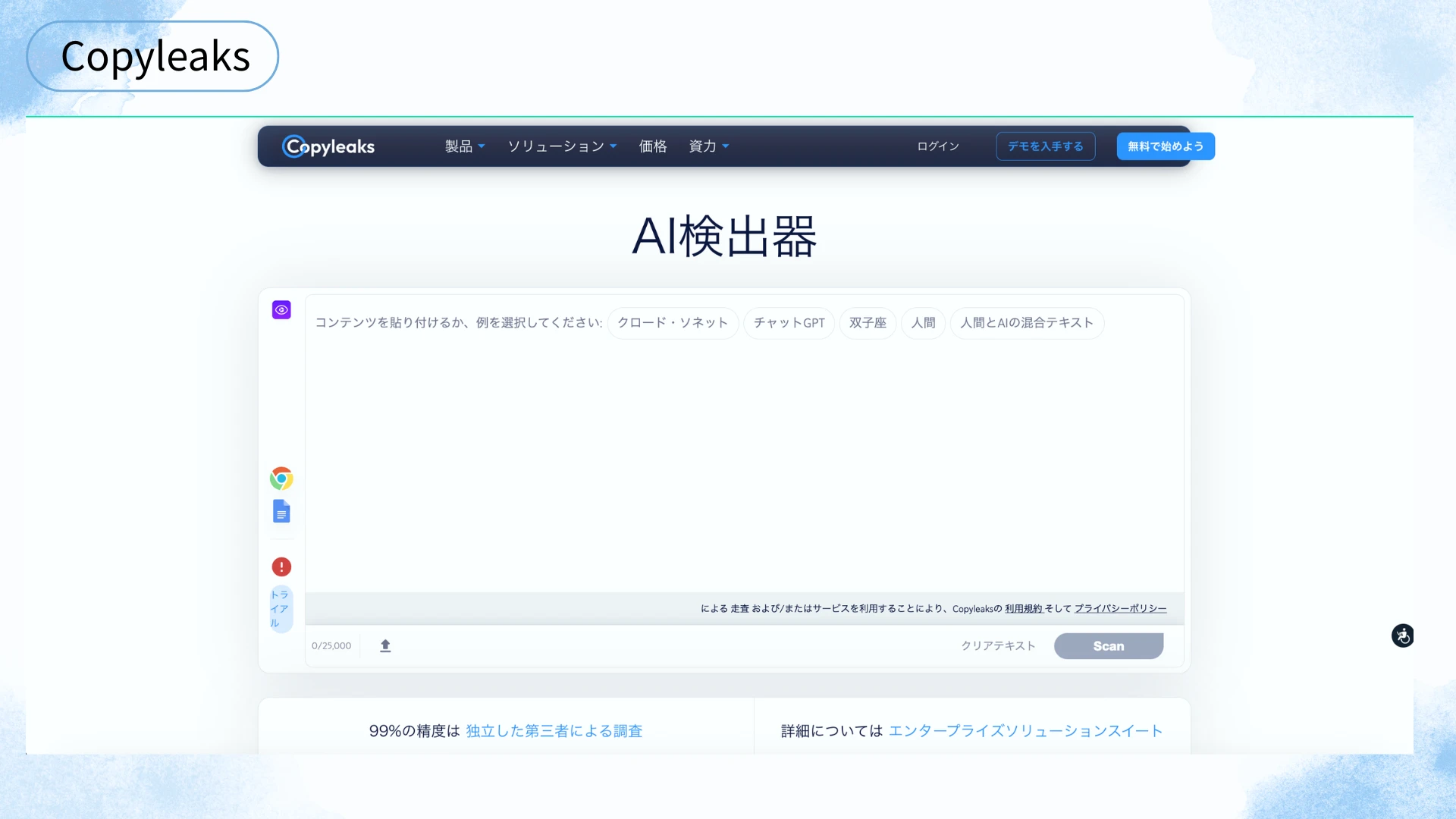Select the クロード・ソネット example chip
This screenshot has width=1456, height=819.
point(673,323)
